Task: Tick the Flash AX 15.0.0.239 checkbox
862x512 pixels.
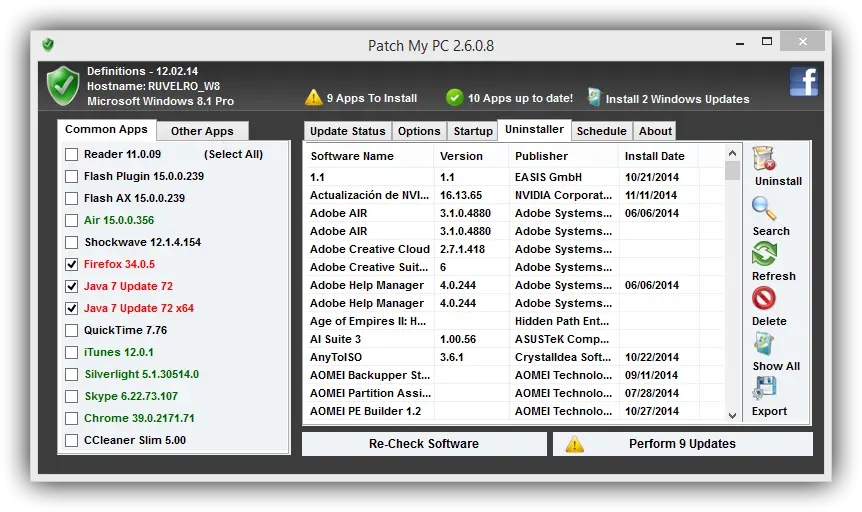Action: point(71,199)
